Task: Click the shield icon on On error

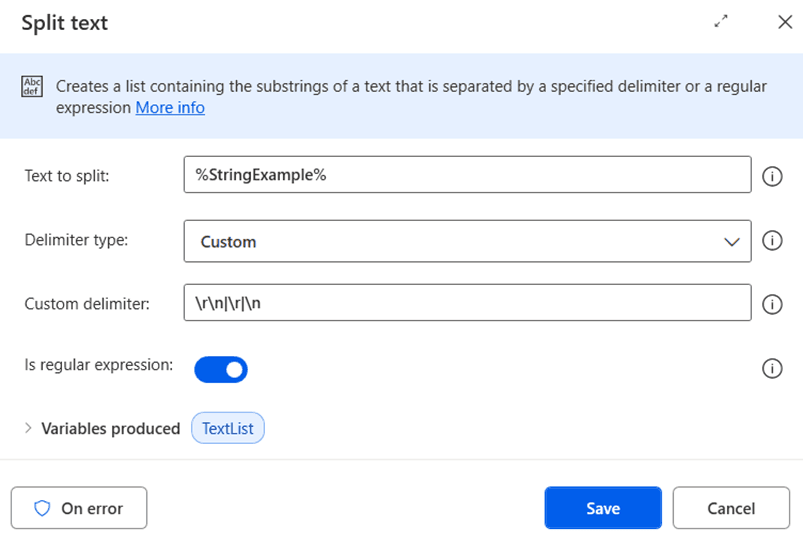Action: pos(42,508)
